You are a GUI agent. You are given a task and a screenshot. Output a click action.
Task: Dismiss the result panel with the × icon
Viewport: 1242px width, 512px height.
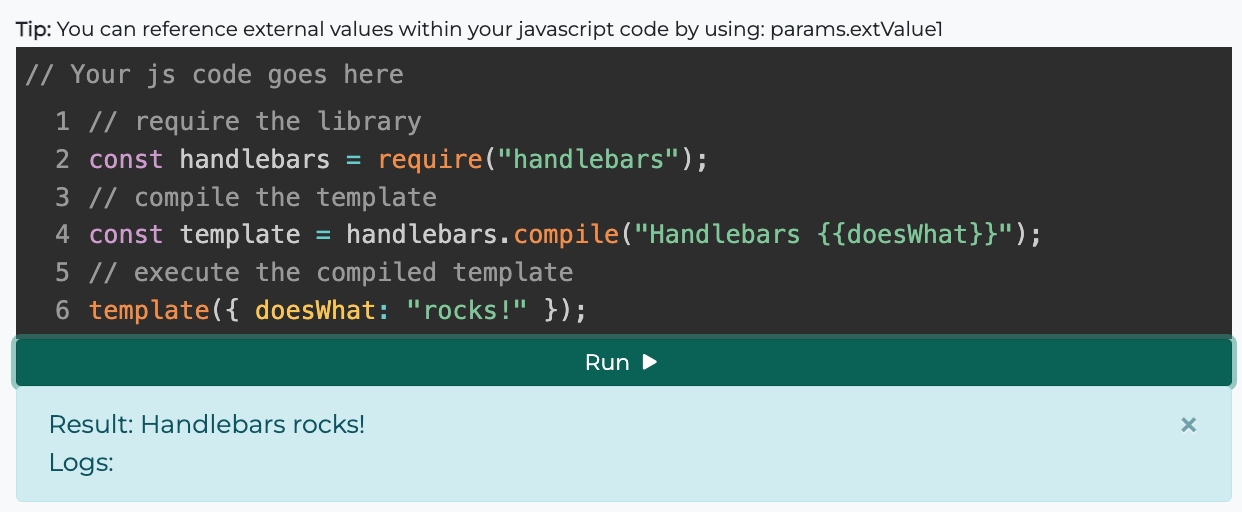(x=1188, y=425)
